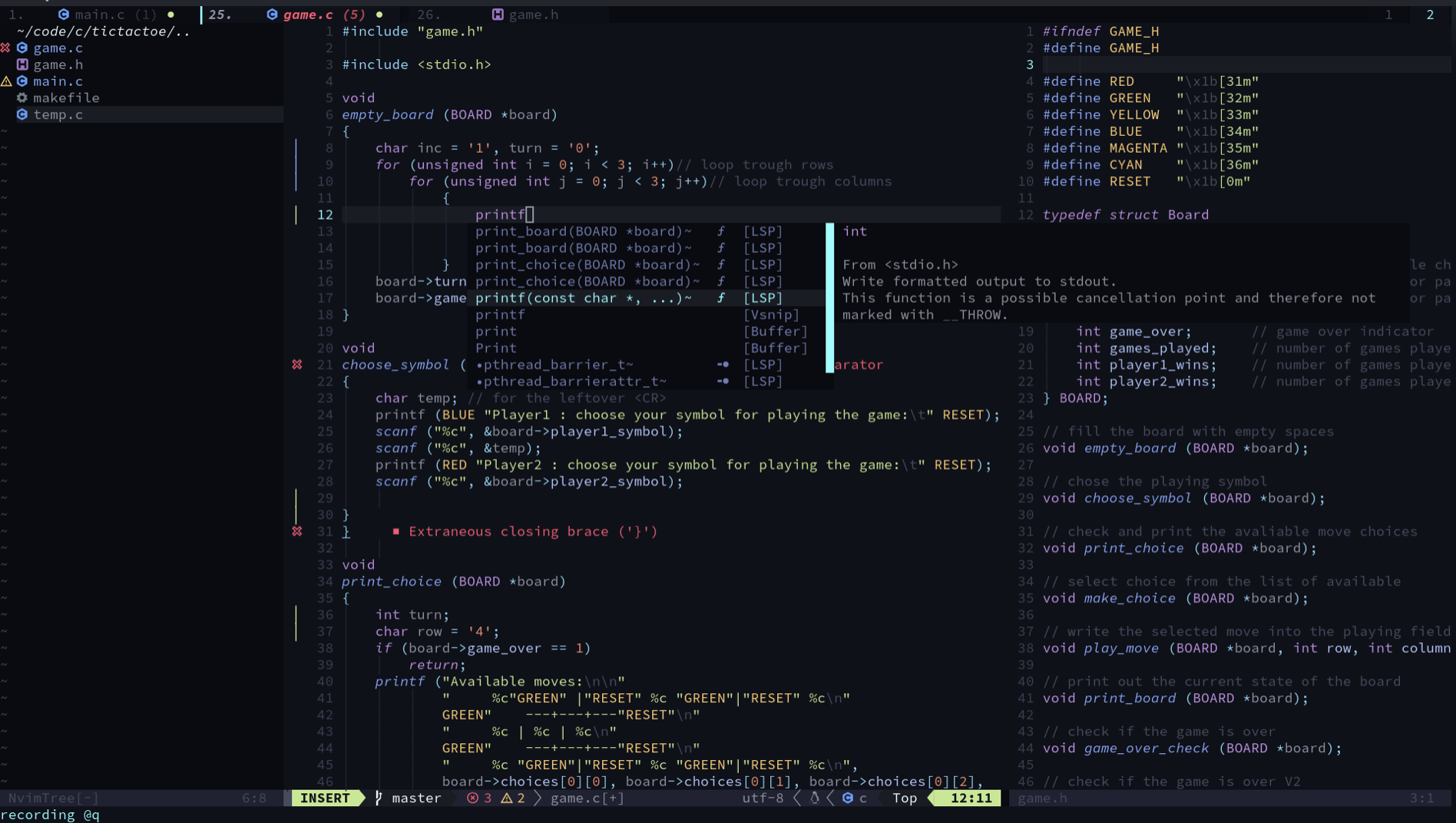Screen dimensions: 1456x823
Task: Click the Linux penguin icon in statusline
Action: (x=815, y=798)
